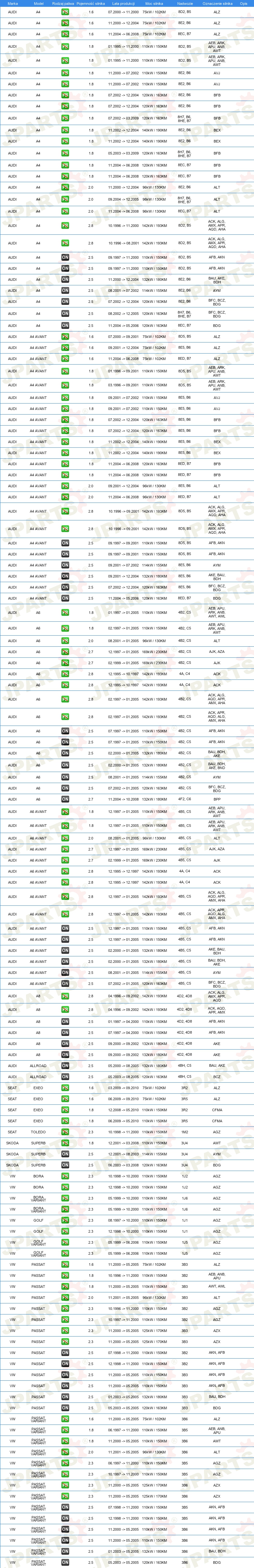Screen dimensions: 254x1568
Task: Click the '06.2003 -> 03.2008' production years cell
Action: click(x=123, y=1165)
